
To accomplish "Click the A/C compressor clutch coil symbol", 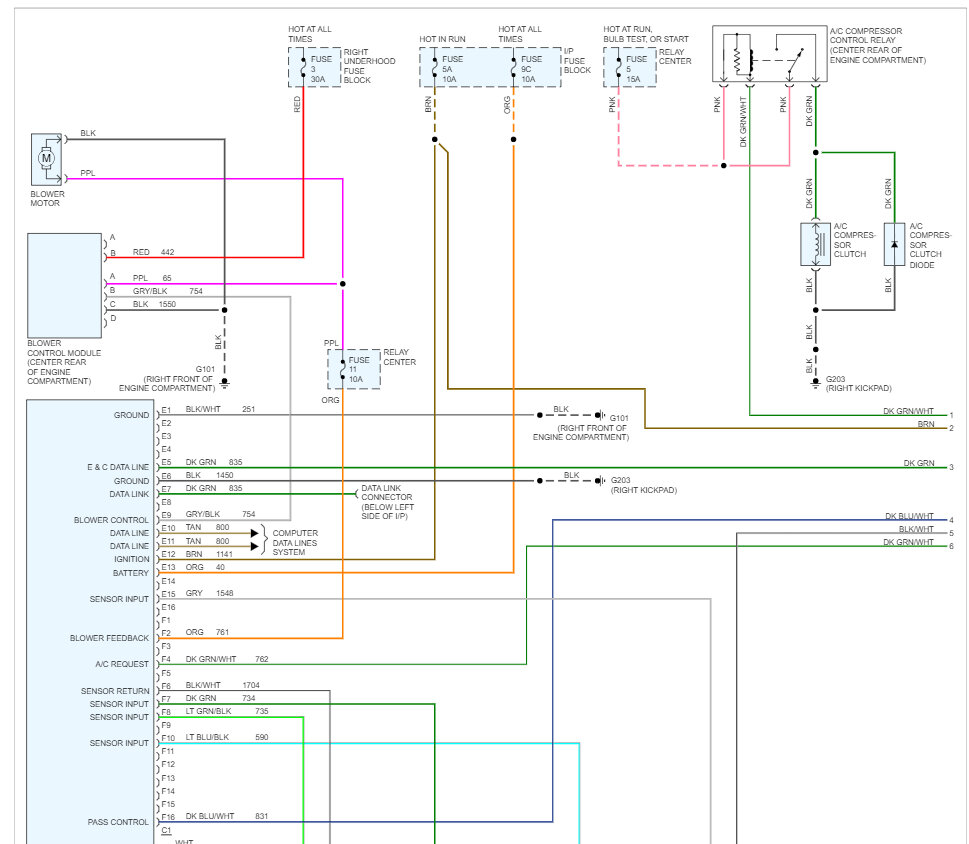I will coord(816,245).
